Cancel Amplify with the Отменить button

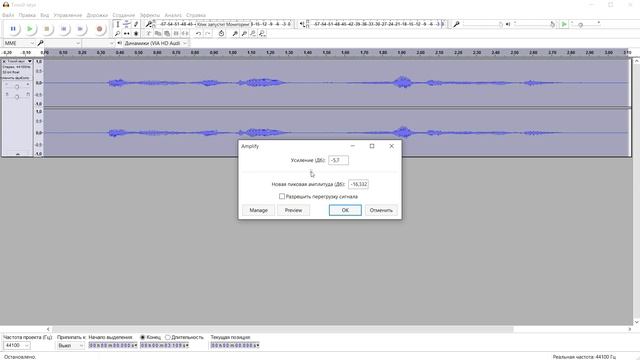point(381,210)
